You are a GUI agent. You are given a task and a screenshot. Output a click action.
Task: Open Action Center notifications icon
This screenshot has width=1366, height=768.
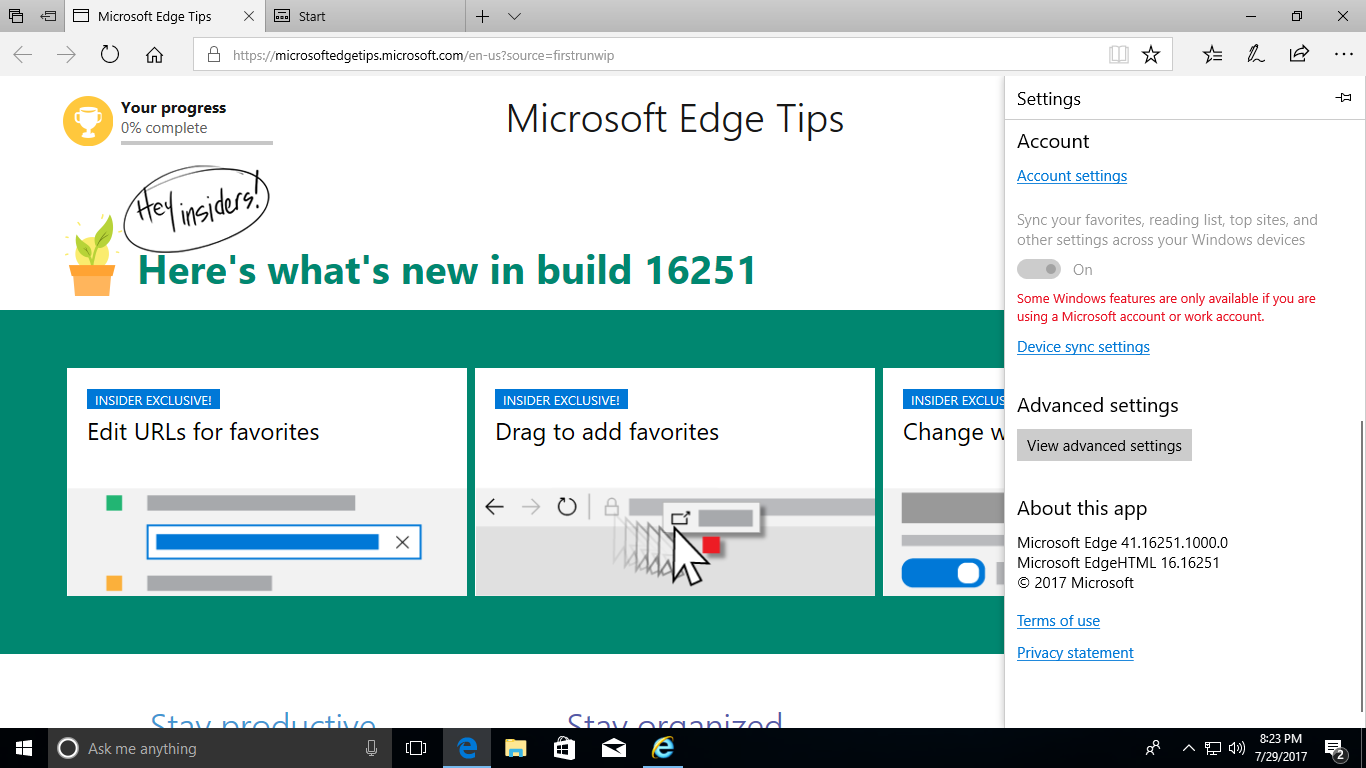click(x=1335, y=748)
